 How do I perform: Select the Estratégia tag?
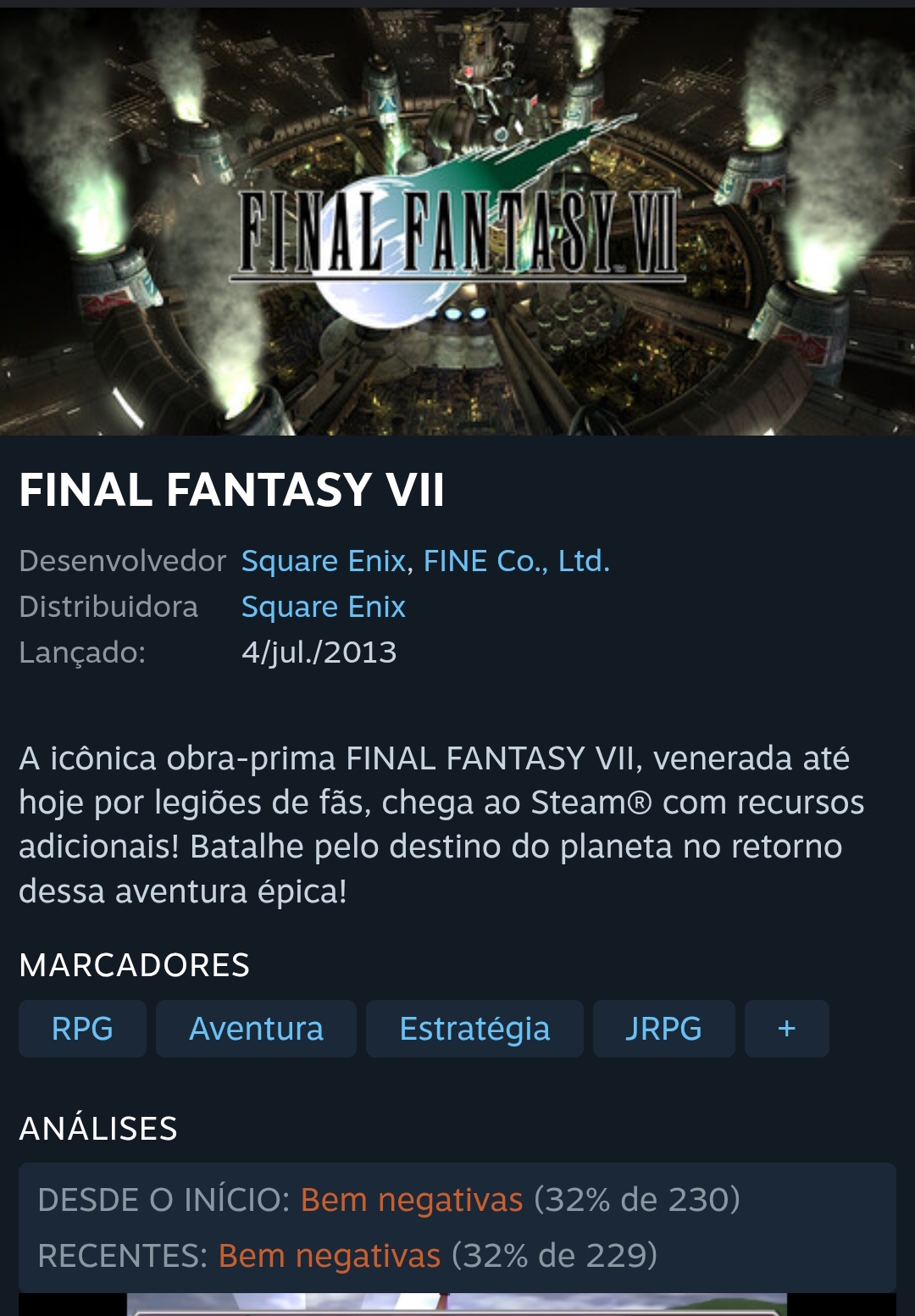pos(474,1029)
